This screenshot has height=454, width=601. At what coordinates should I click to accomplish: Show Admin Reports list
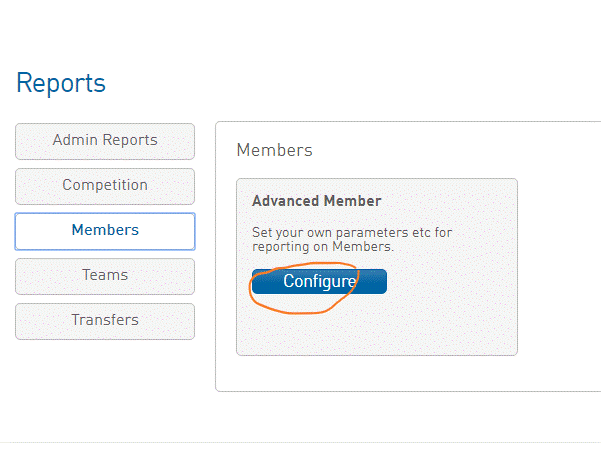(105, 141)
